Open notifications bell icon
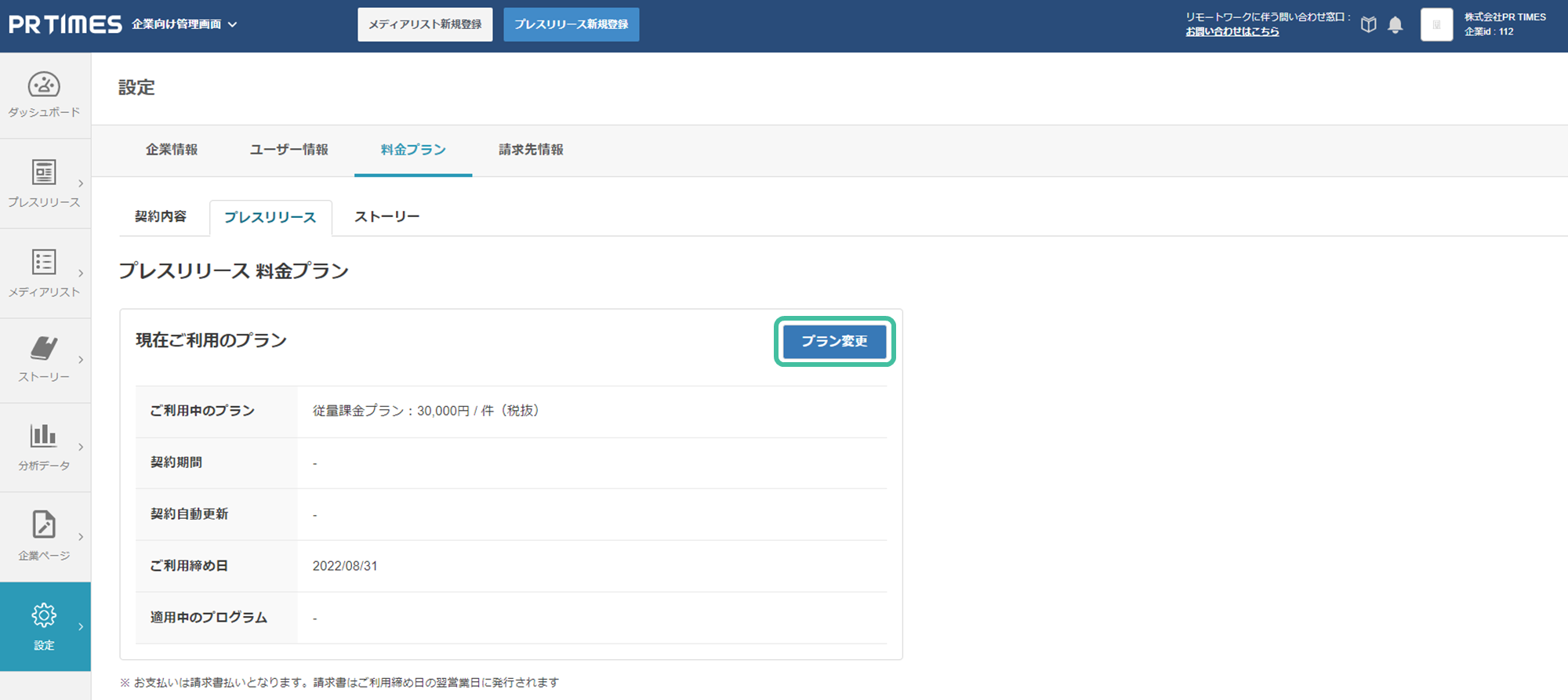This screenshot has height=700, width=1568. tap(1396, 25)
